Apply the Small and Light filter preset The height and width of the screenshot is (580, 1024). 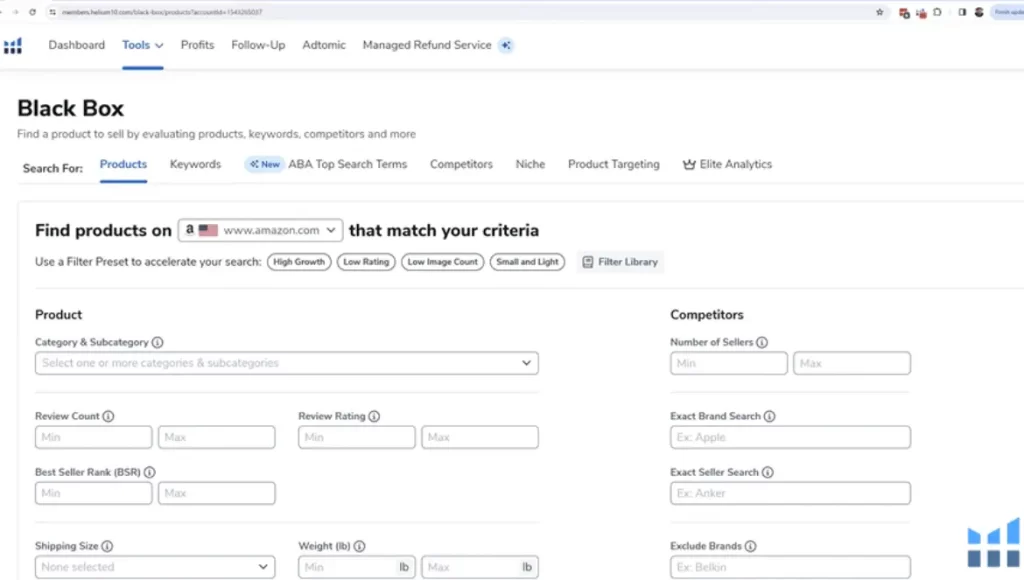527,262
